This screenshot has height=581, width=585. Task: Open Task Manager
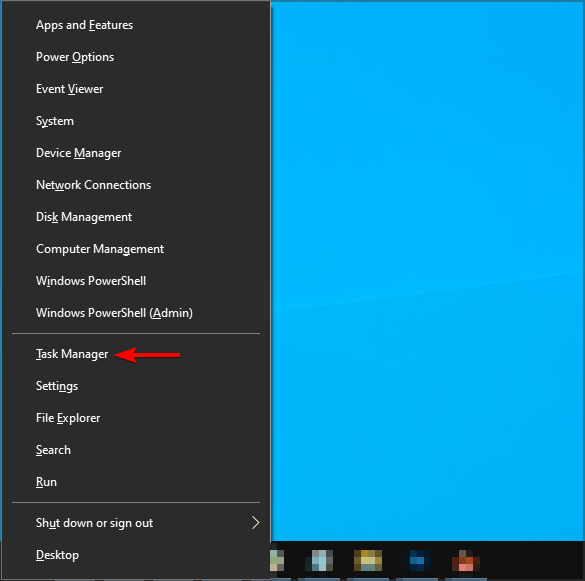tap(136, 354)
